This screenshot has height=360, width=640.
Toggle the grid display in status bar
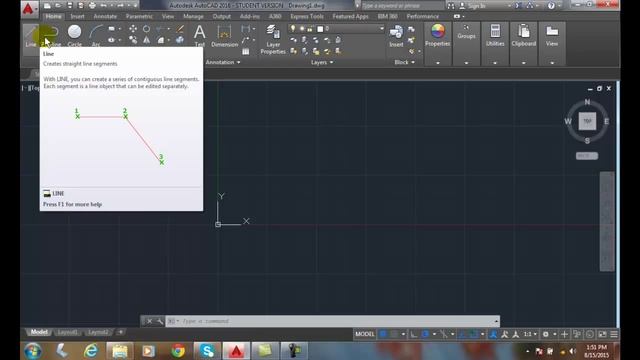tap(383, 334)
